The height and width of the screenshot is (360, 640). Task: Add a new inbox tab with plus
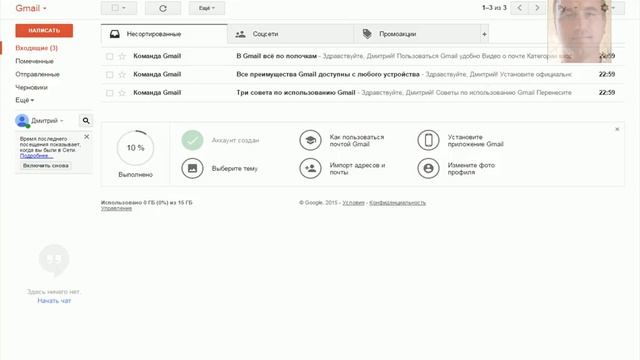[x=484, y=34]
